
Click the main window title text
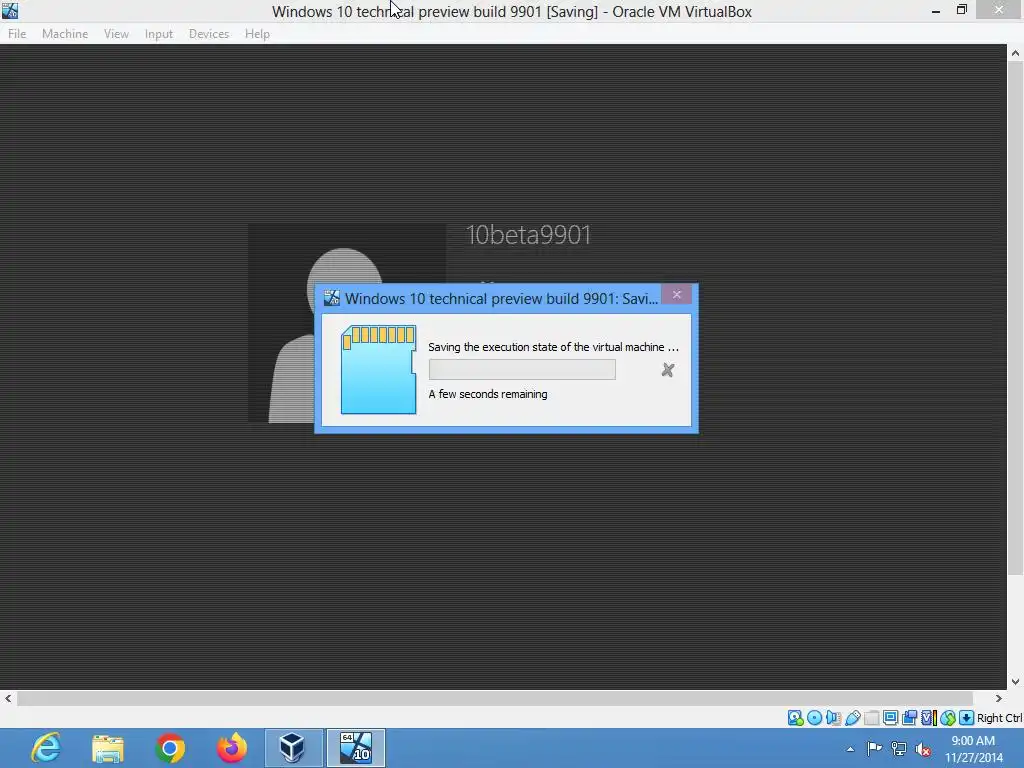511,12
